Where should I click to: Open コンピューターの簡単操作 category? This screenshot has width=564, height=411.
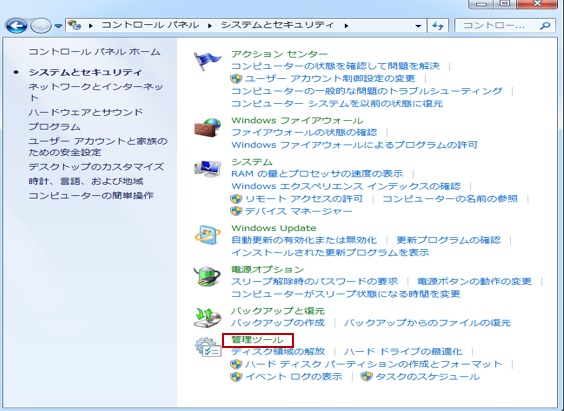pyautogui.click(x=91, y=196)
